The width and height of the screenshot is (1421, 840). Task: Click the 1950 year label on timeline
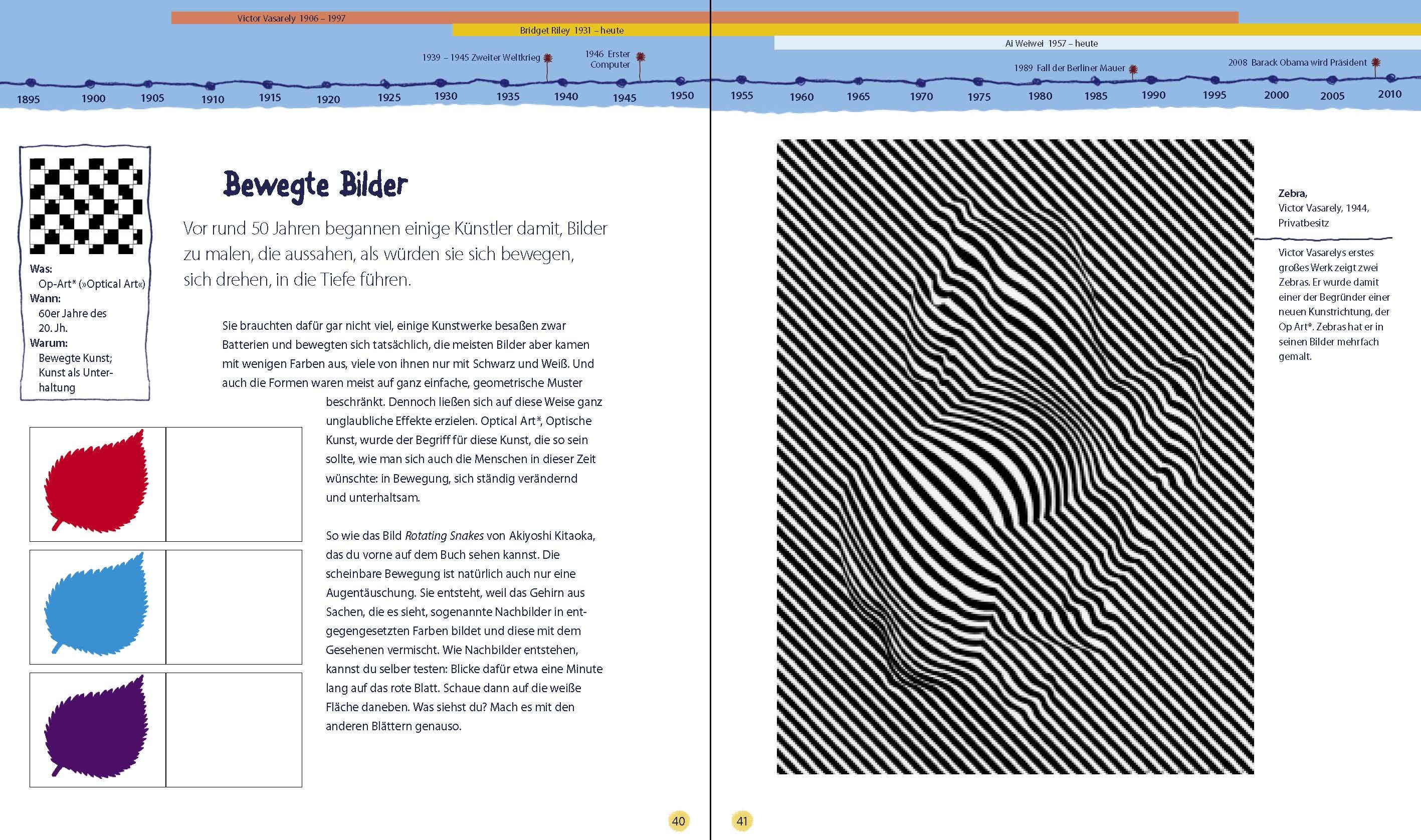coord(682,96)
